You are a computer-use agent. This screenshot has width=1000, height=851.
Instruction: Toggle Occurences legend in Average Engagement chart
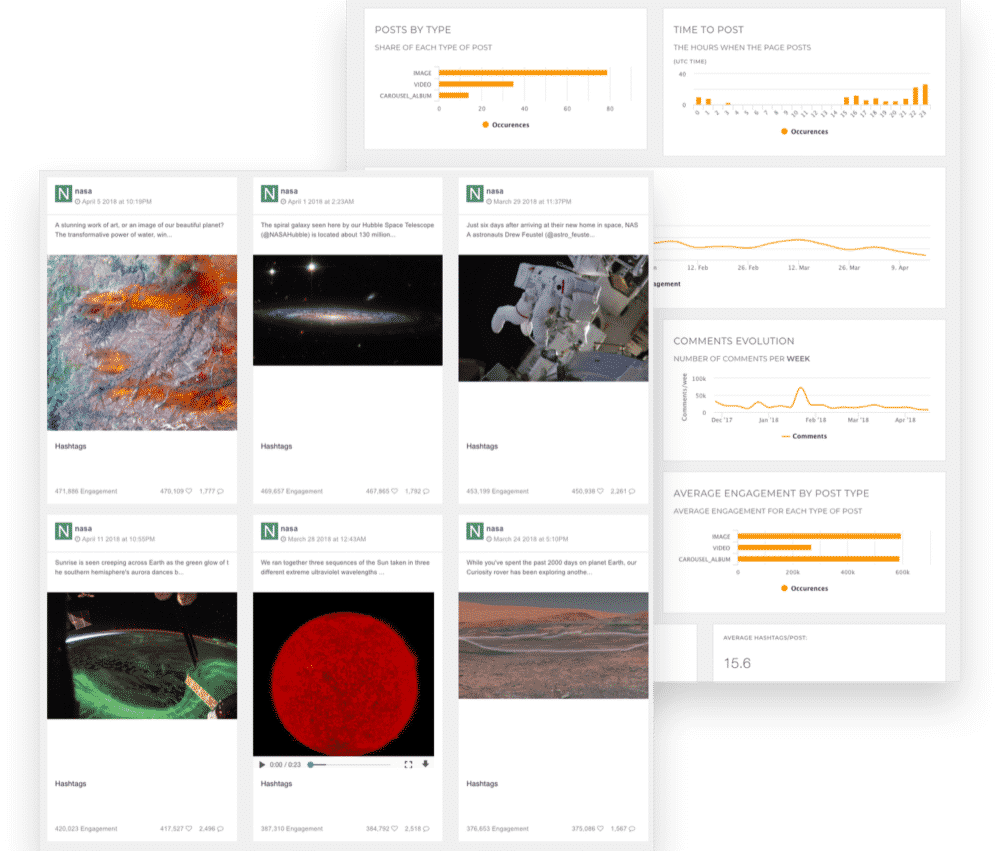tap(804, 588)
